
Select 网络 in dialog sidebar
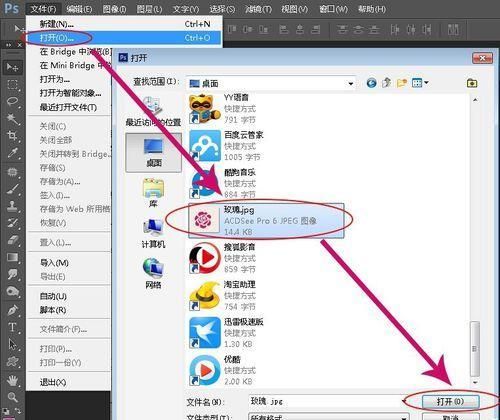tap(153, 273)
